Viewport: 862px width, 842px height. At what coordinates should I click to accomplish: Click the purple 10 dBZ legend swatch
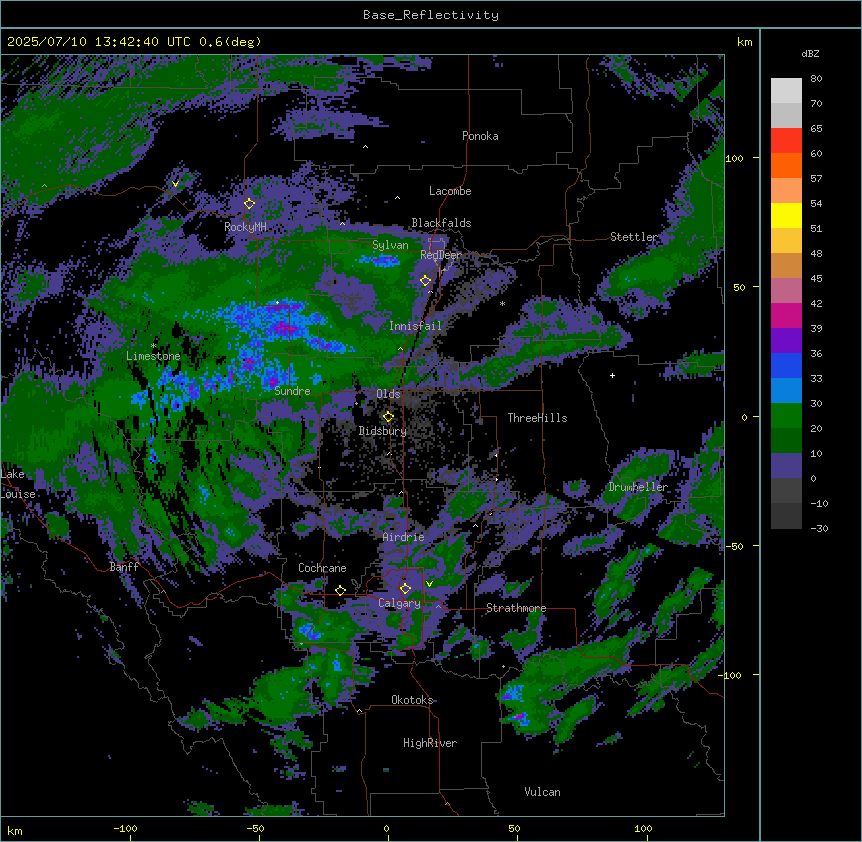click(786, 466)
